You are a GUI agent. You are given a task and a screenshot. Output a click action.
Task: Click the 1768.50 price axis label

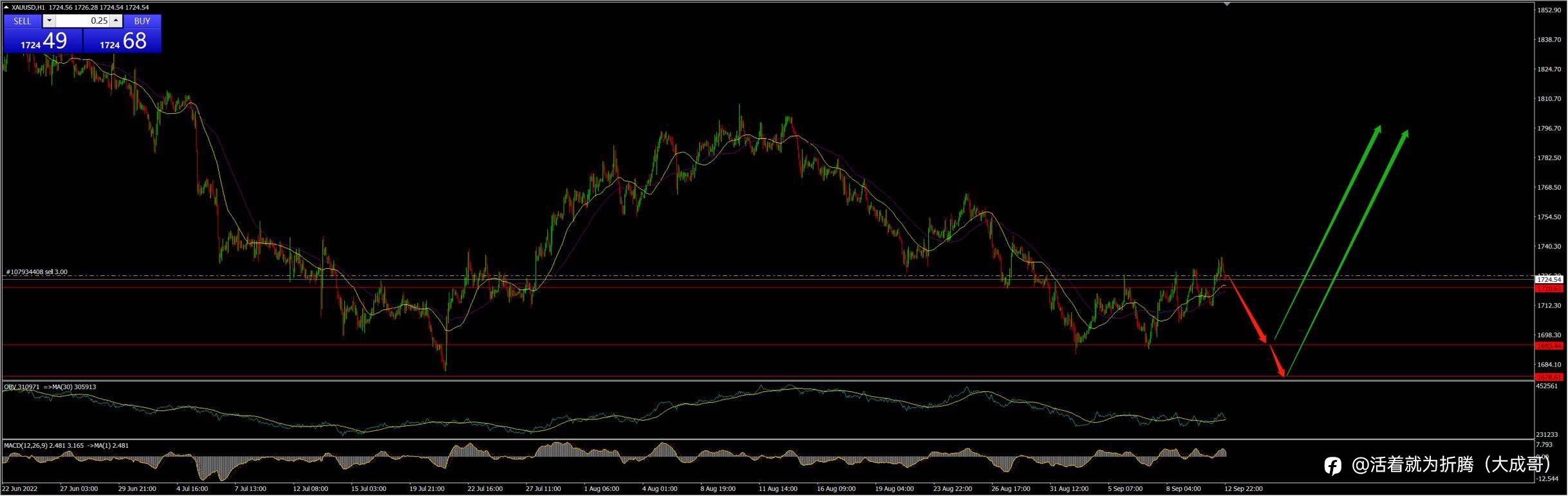click(1549, 188)
